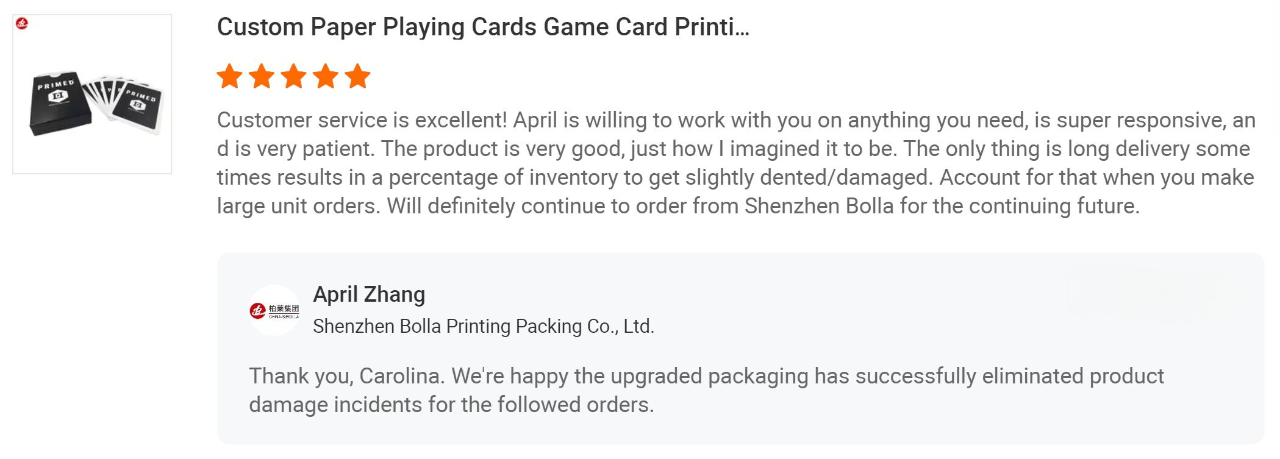Open Shenzhen Bolla Printing Packing Co., Ltd. link
This screenshot has height=459, width=1280.
pos(484,326)
